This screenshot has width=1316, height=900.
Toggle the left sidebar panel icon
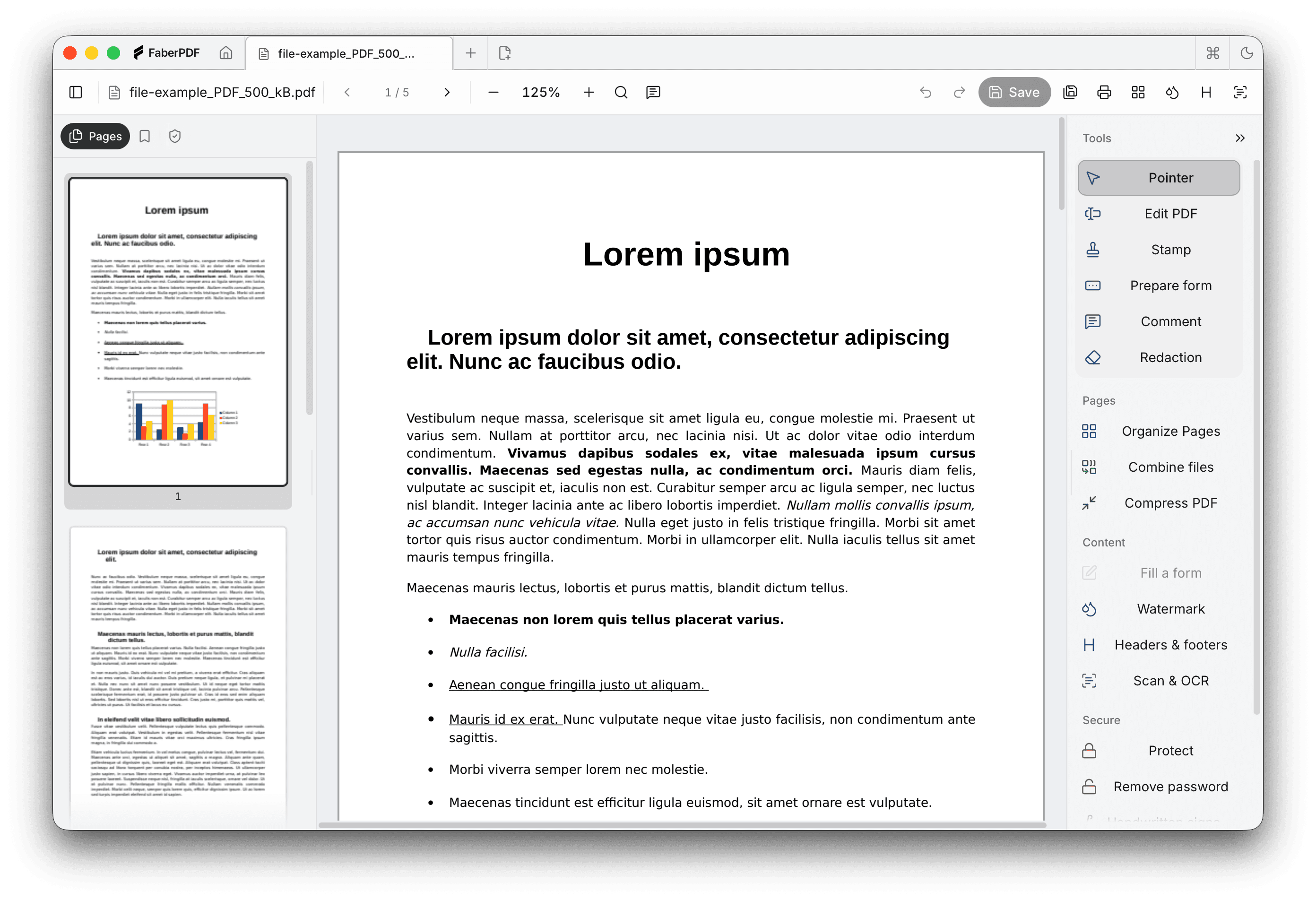click(x=76, y=92)
